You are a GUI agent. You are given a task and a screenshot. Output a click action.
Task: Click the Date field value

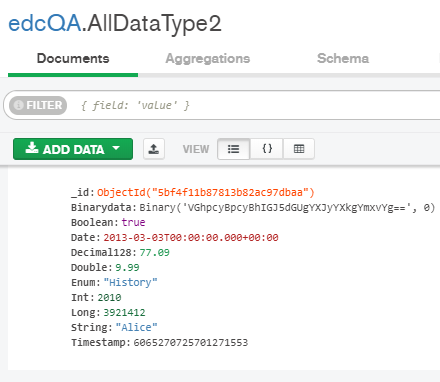(191, 238)
